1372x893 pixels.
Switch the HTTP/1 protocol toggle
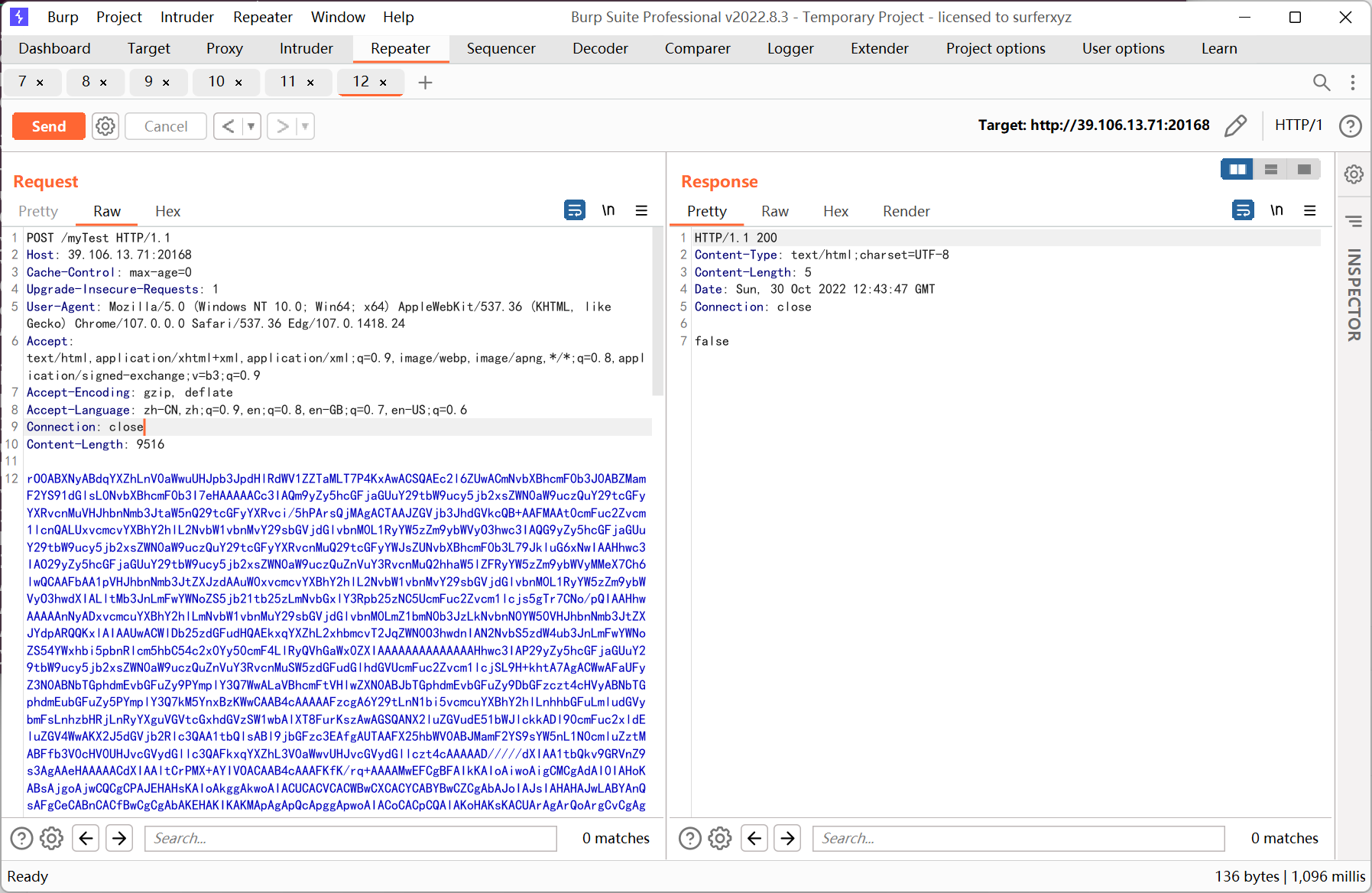(x=1298, y=125)
